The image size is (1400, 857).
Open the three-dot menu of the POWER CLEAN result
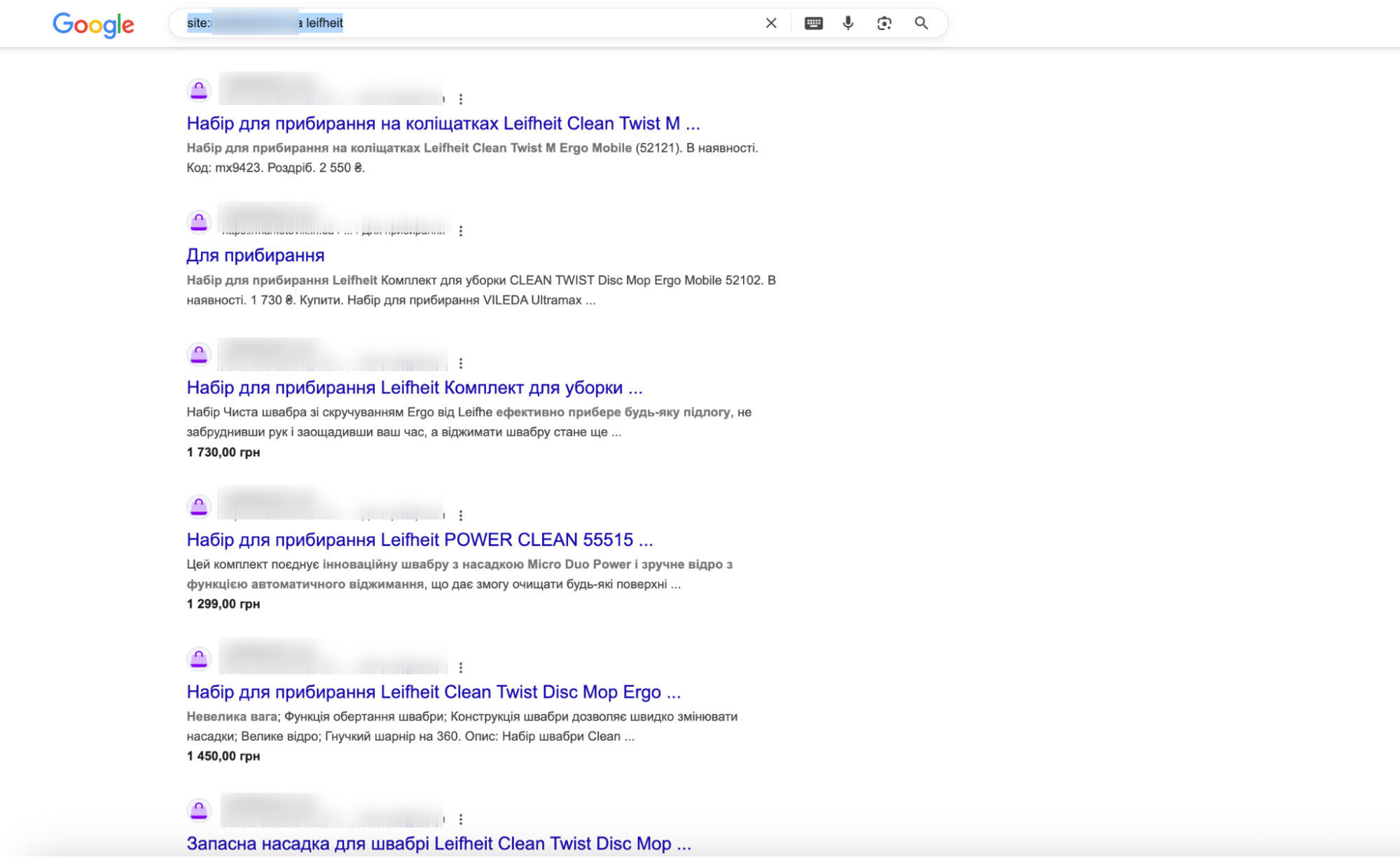click(461, 515)
